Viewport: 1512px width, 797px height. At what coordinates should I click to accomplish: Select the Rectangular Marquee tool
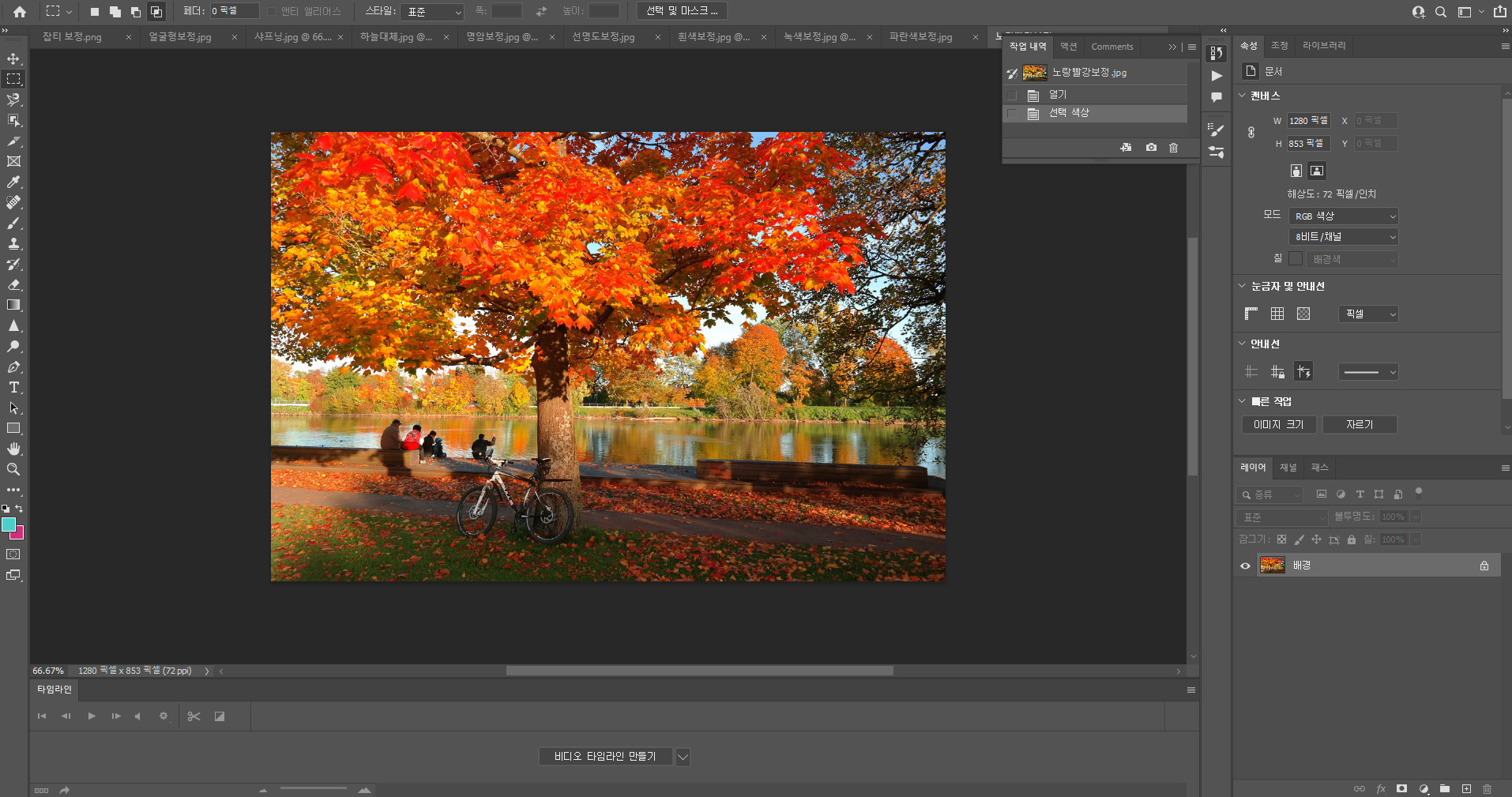(13, 79)
